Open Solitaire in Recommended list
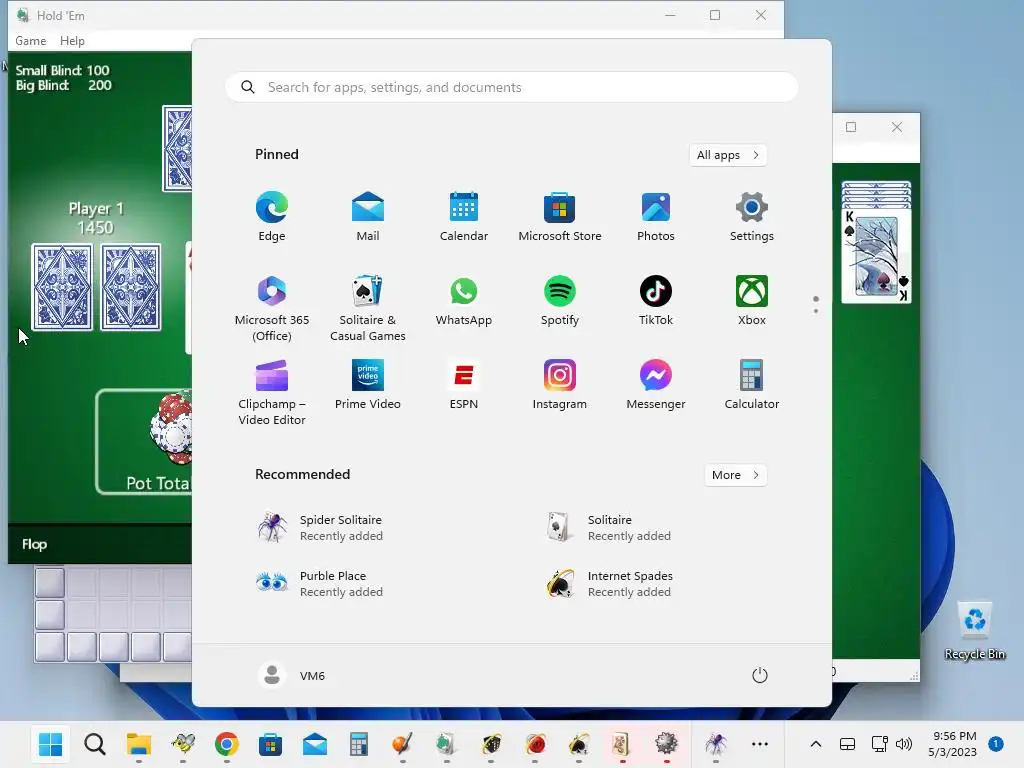This screenshot has width=1024, height=768. (609, 528)
